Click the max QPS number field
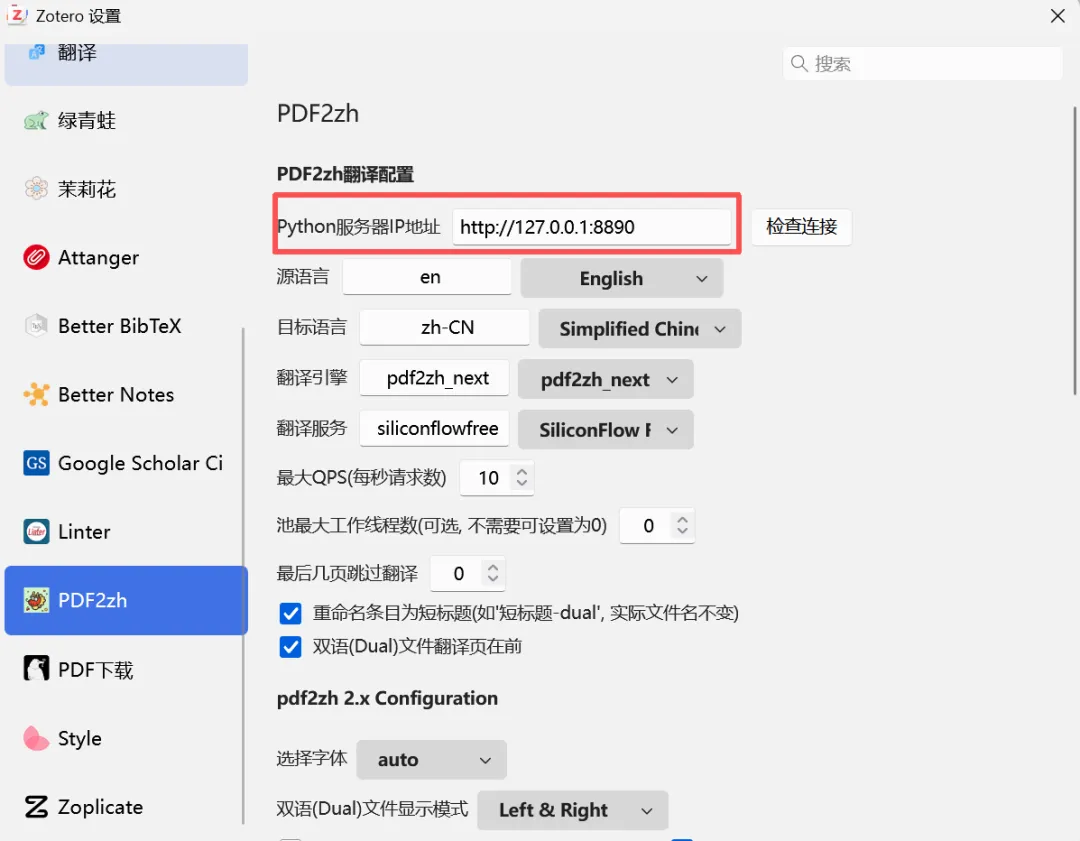Image resolution: width=1080 pixels, height=841 pixels. point(497,477)
